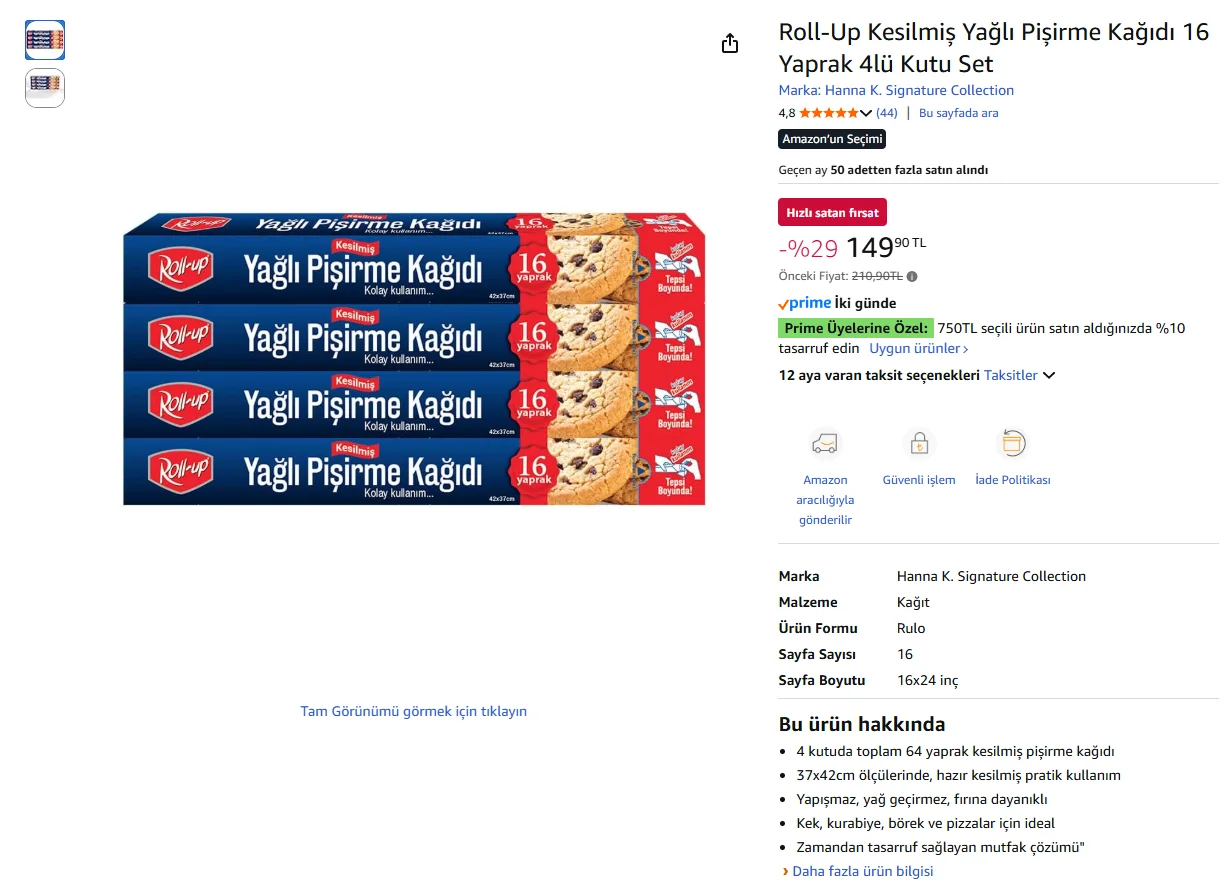Expand the Taksitler installment options

tap(1019, 375)
